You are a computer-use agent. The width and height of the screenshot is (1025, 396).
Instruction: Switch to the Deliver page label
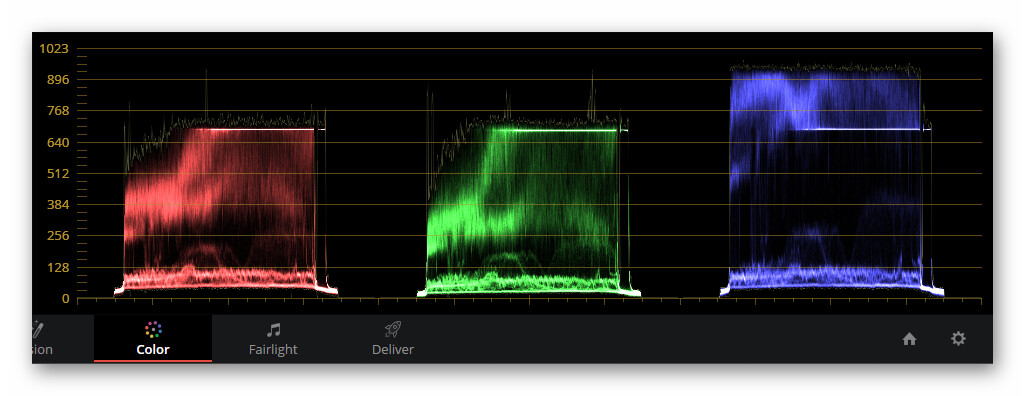pos(393,350)
